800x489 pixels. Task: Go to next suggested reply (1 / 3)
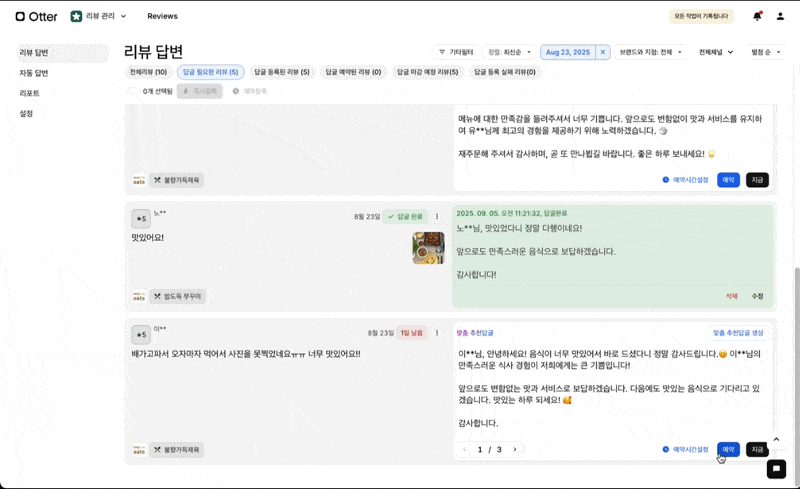[515, 449]
